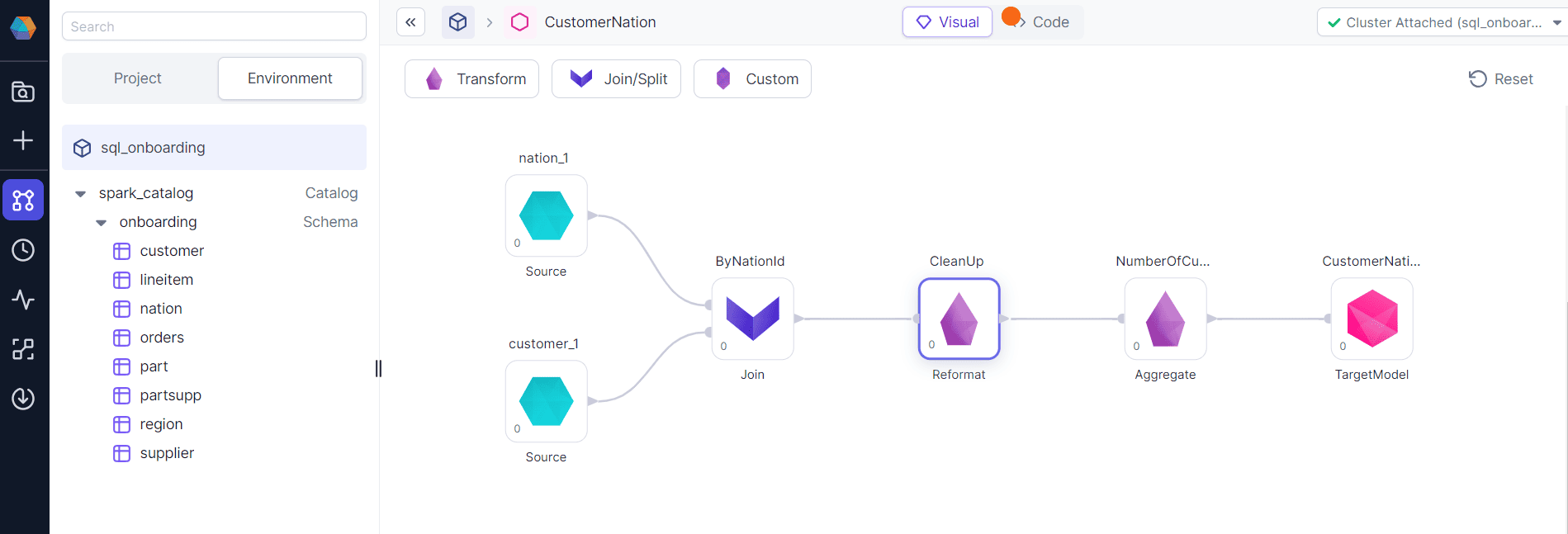The height and width of the screenshot is (534, 1568).
Task: Open the Transform gem menu
Action: click(471, 79)
